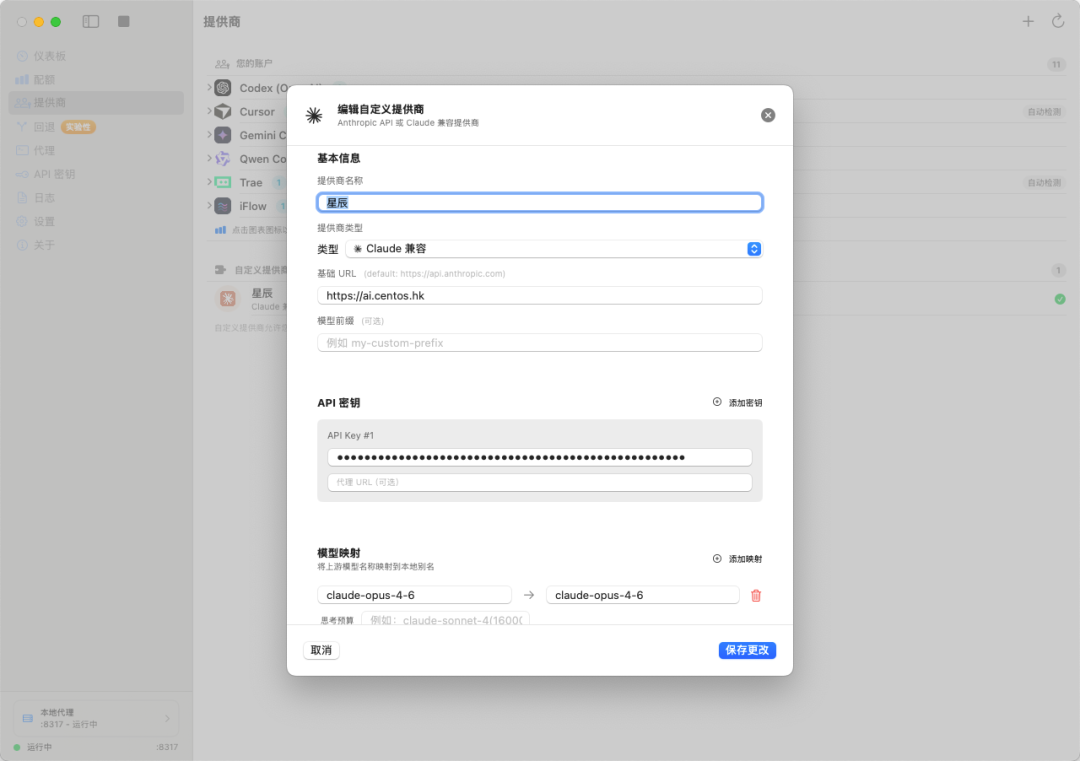Open the Claude 兼容 type dropdown

coord(553,249)
